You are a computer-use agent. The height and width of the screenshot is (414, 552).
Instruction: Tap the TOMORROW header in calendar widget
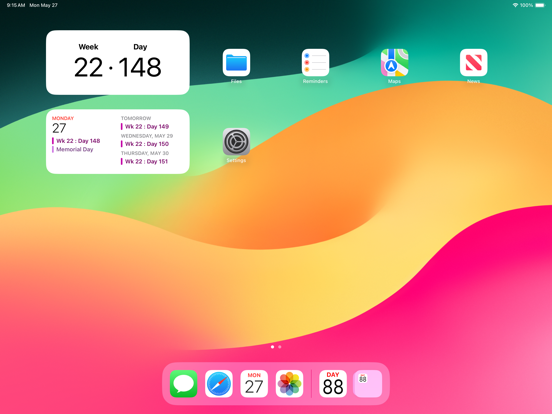pyautogui.click(x=136, y=118)
